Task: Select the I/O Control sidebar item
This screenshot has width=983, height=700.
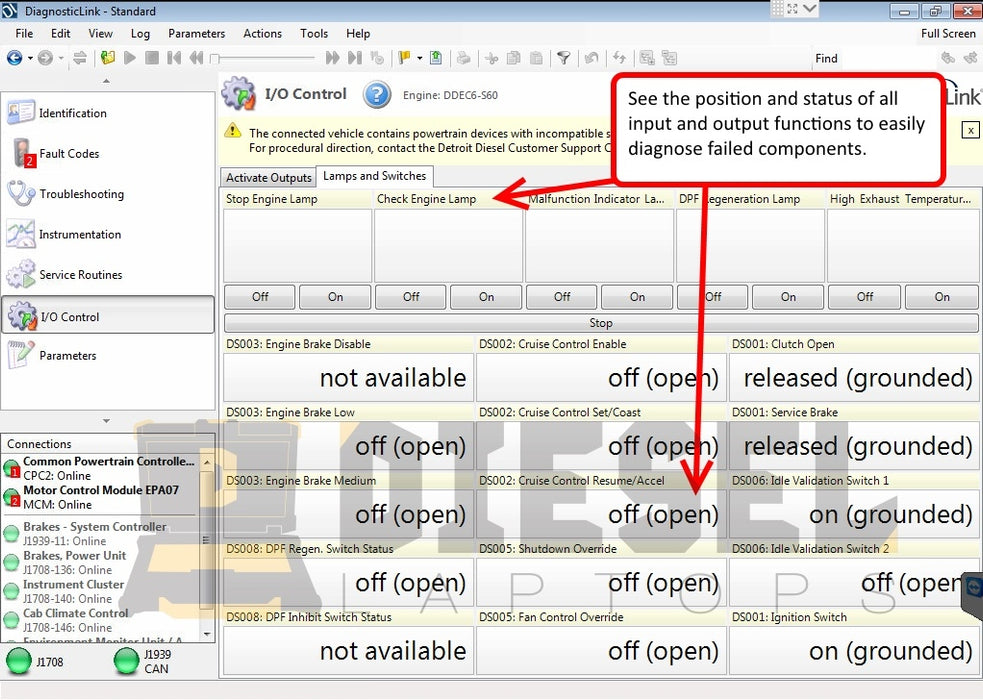Action: click(x=108, y=315)
